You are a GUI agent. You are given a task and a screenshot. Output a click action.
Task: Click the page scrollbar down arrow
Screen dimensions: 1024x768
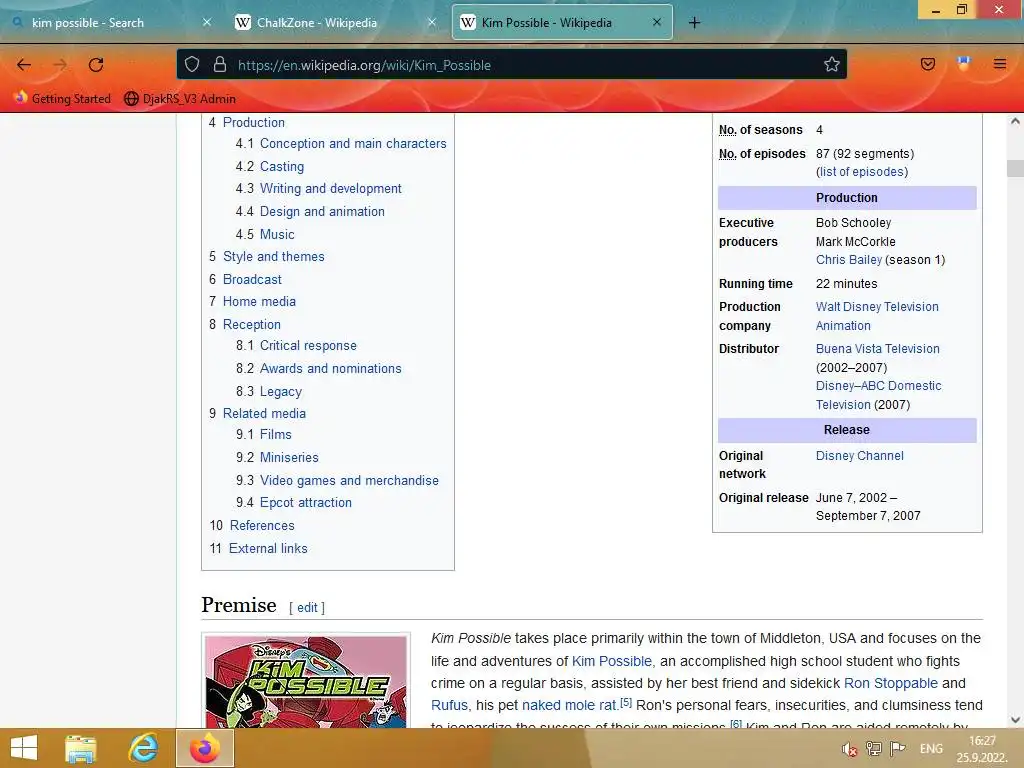coord(1015,720)
